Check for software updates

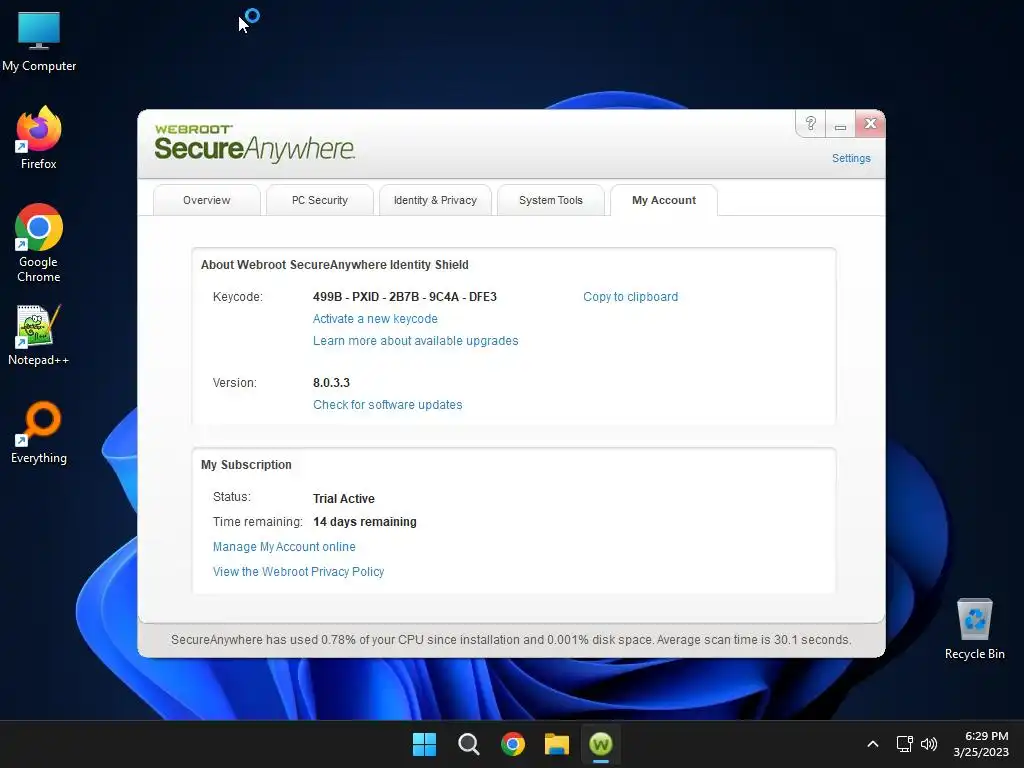[x=387, y=405]
